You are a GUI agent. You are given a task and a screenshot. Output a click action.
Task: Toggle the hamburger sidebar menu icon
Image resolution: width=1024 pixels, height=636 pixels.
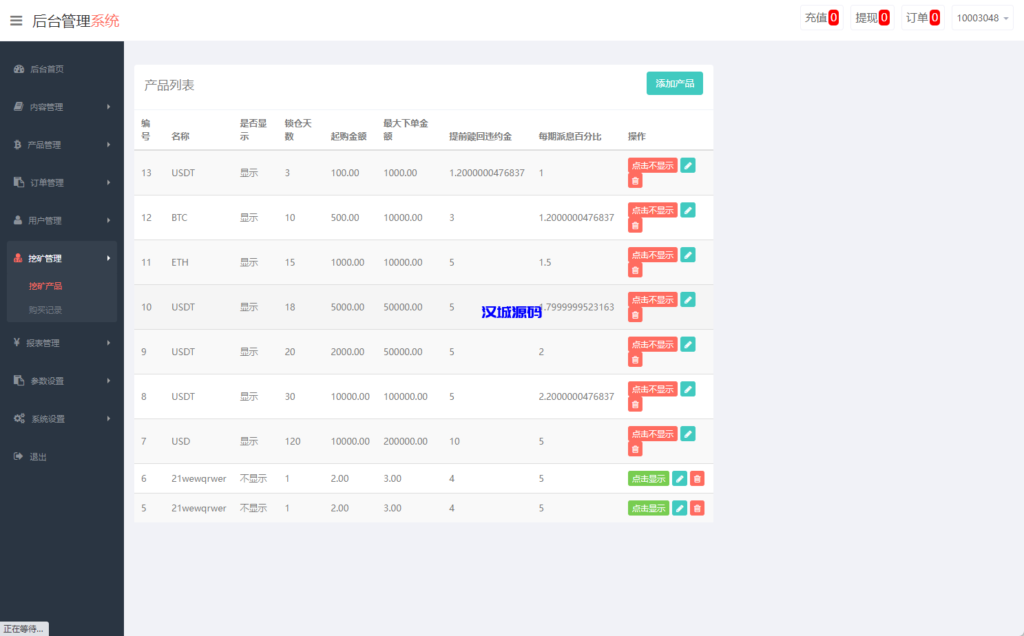coord(16,20)
